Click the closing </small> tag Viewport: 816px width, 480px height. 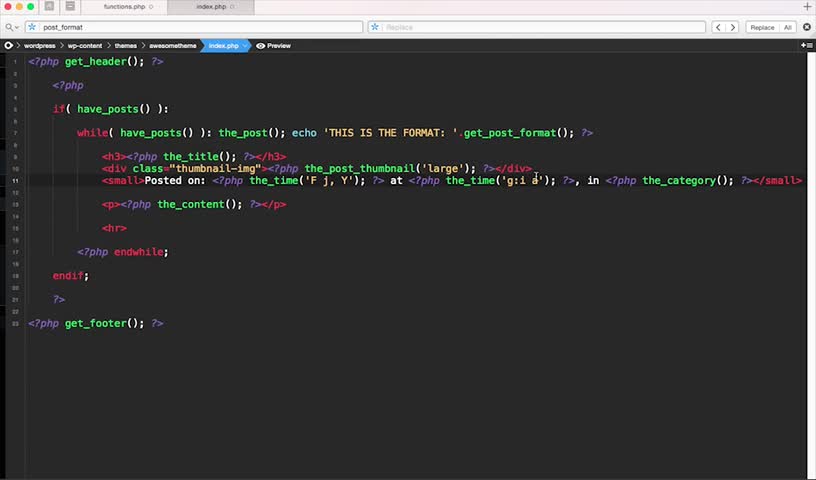(777, 180)
